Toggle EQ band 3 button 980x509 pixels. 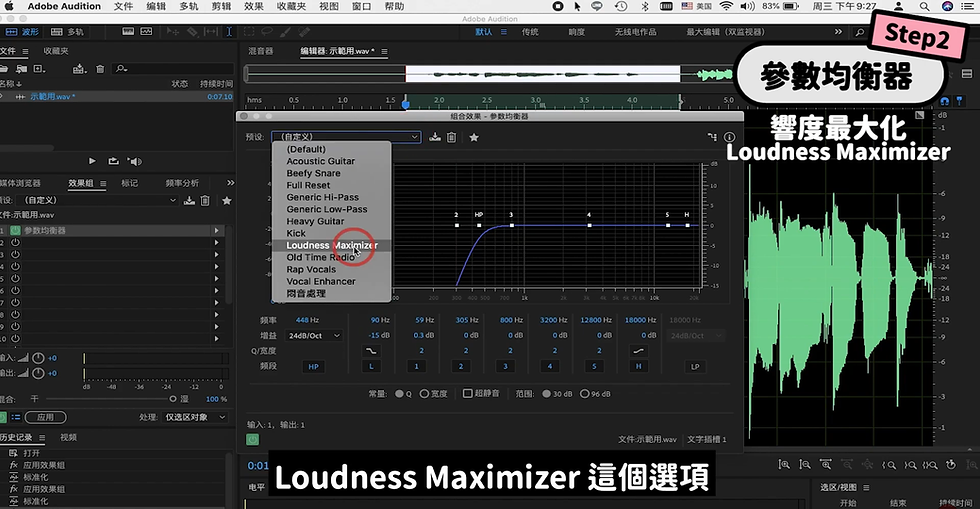[x=506, y=366]
